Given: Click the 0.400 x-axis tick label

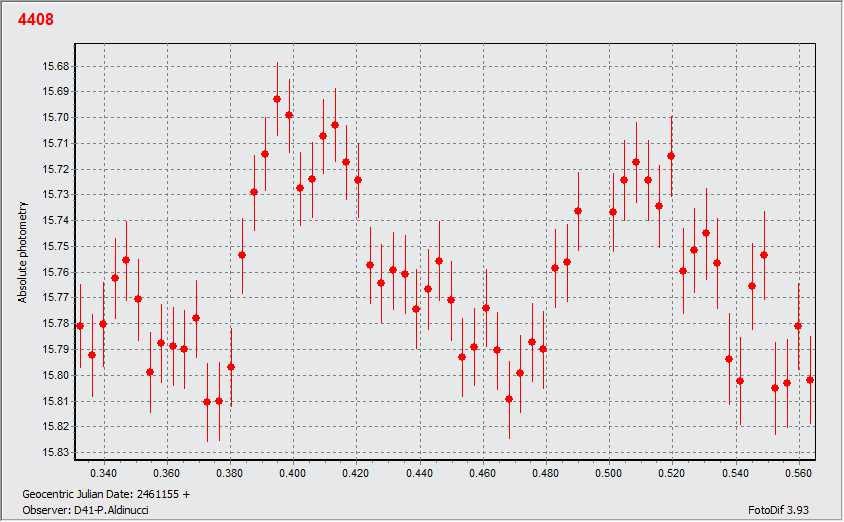Looking at the screenshot, I should pos(293,473).
